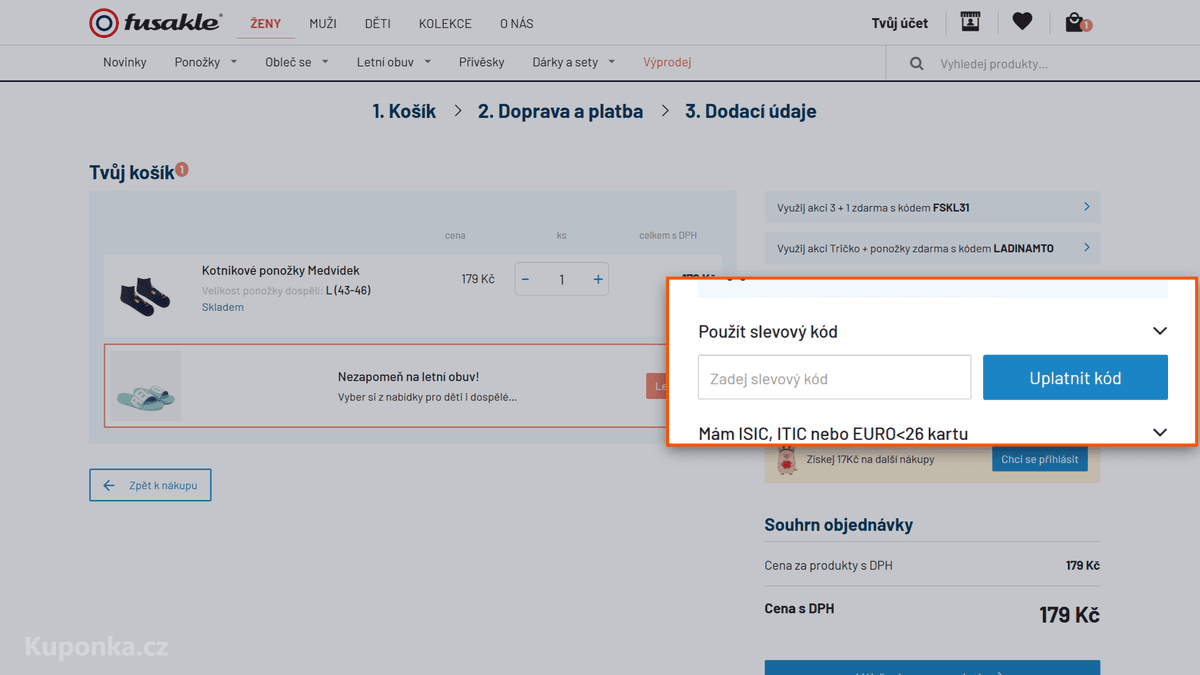Open the Ženy tab
1200x675 pixels.
[x=266, y=23]
